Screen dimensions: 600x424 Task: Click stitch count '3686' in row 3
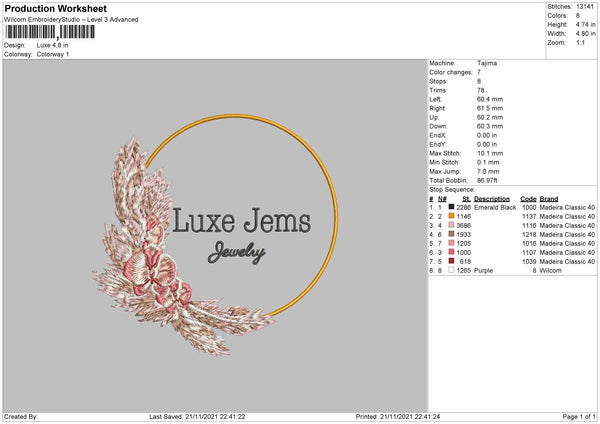point(463,225)
